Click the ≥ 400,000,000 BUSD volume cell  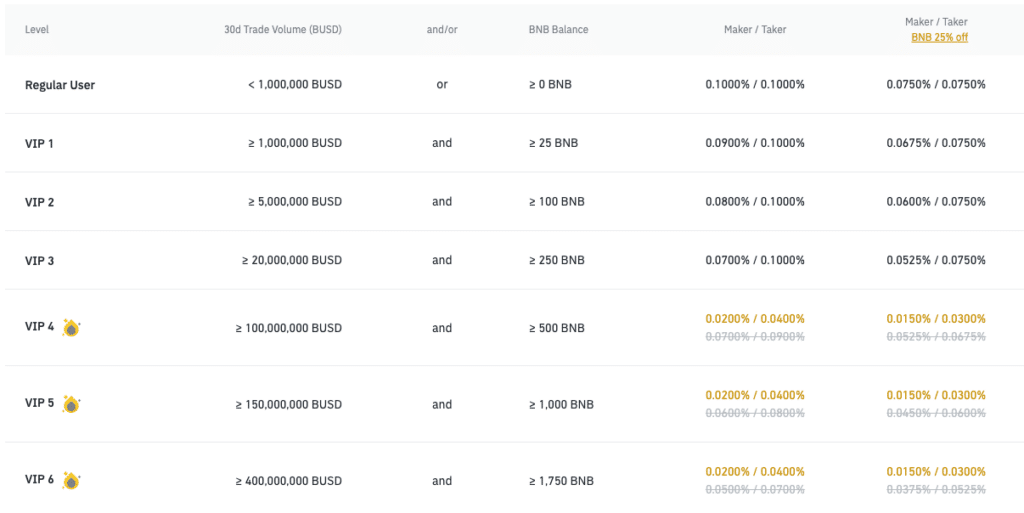point(289,481)
